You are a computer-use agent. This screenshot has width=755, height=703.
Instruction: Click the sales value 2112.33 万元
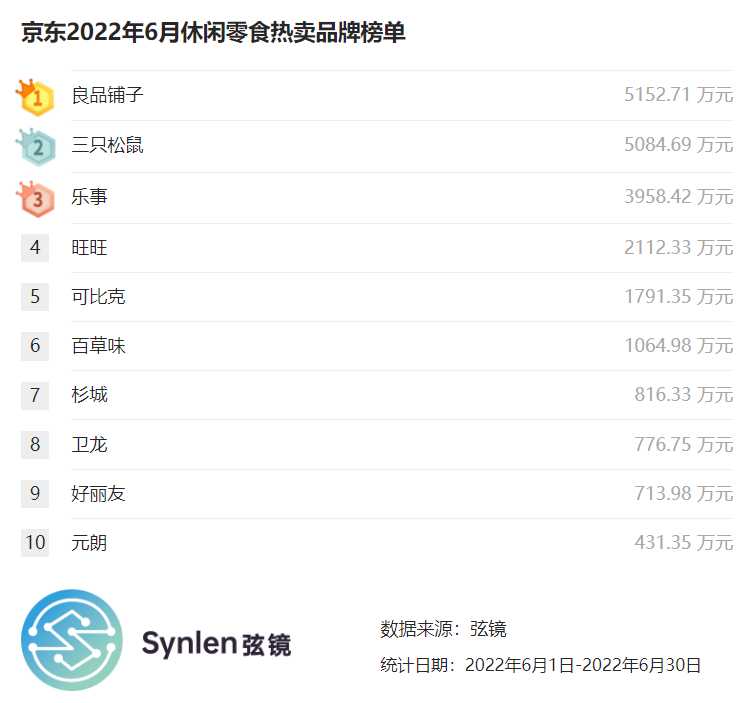(678, 247)
